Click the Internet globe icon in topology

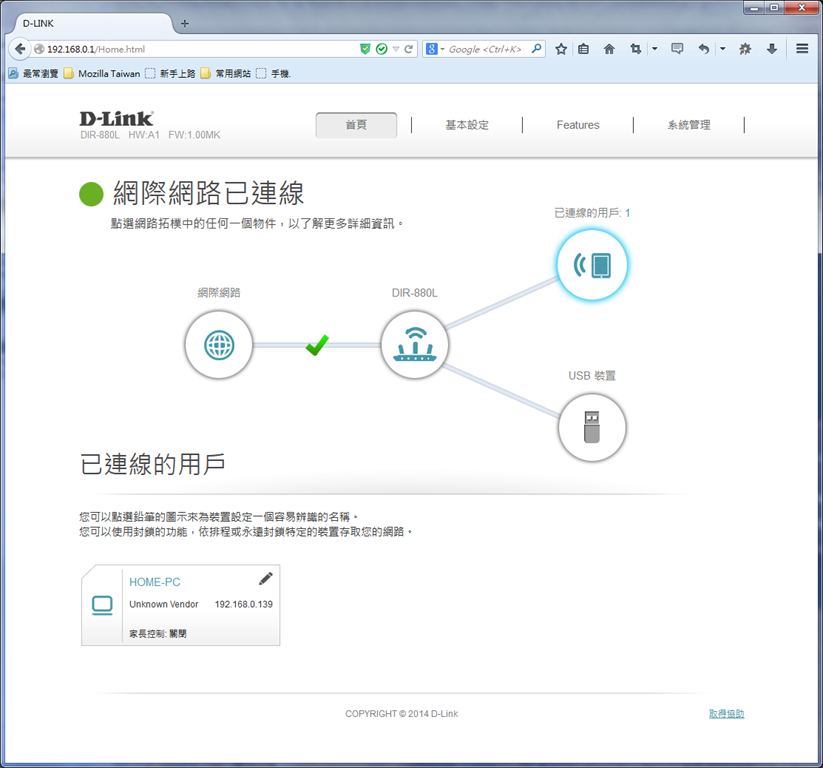(219, 345)
